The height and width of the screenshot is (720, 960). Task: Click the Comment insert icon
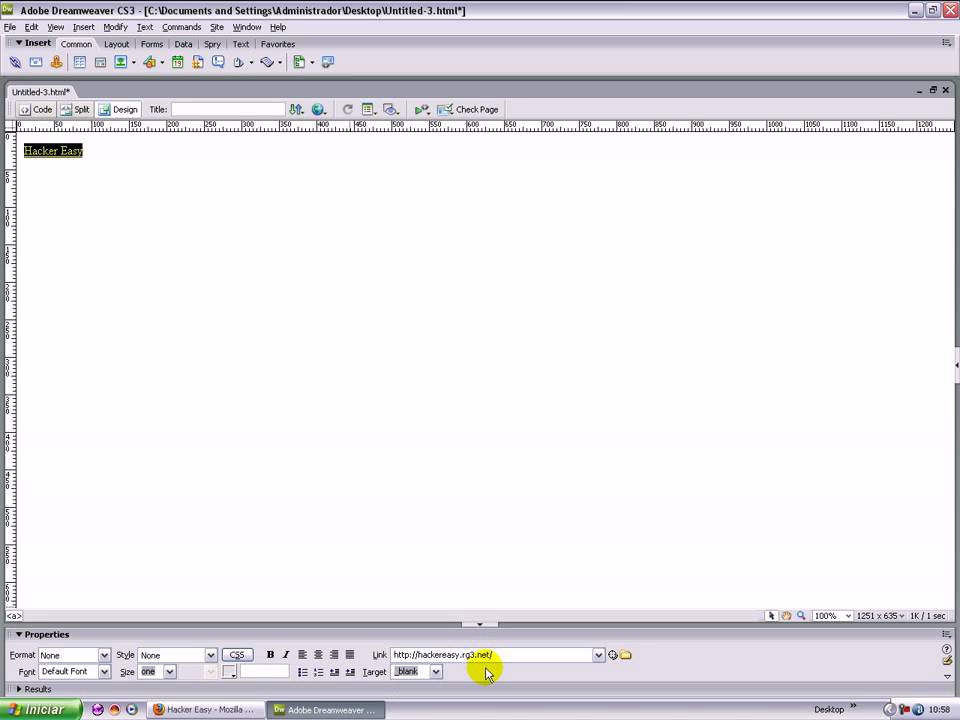(218, 62)
